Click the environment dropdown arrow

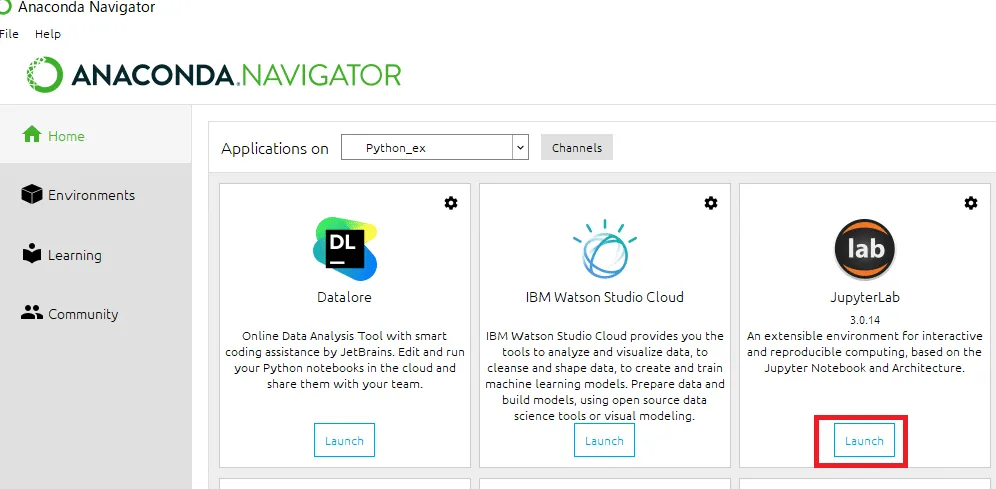(520, 147)
